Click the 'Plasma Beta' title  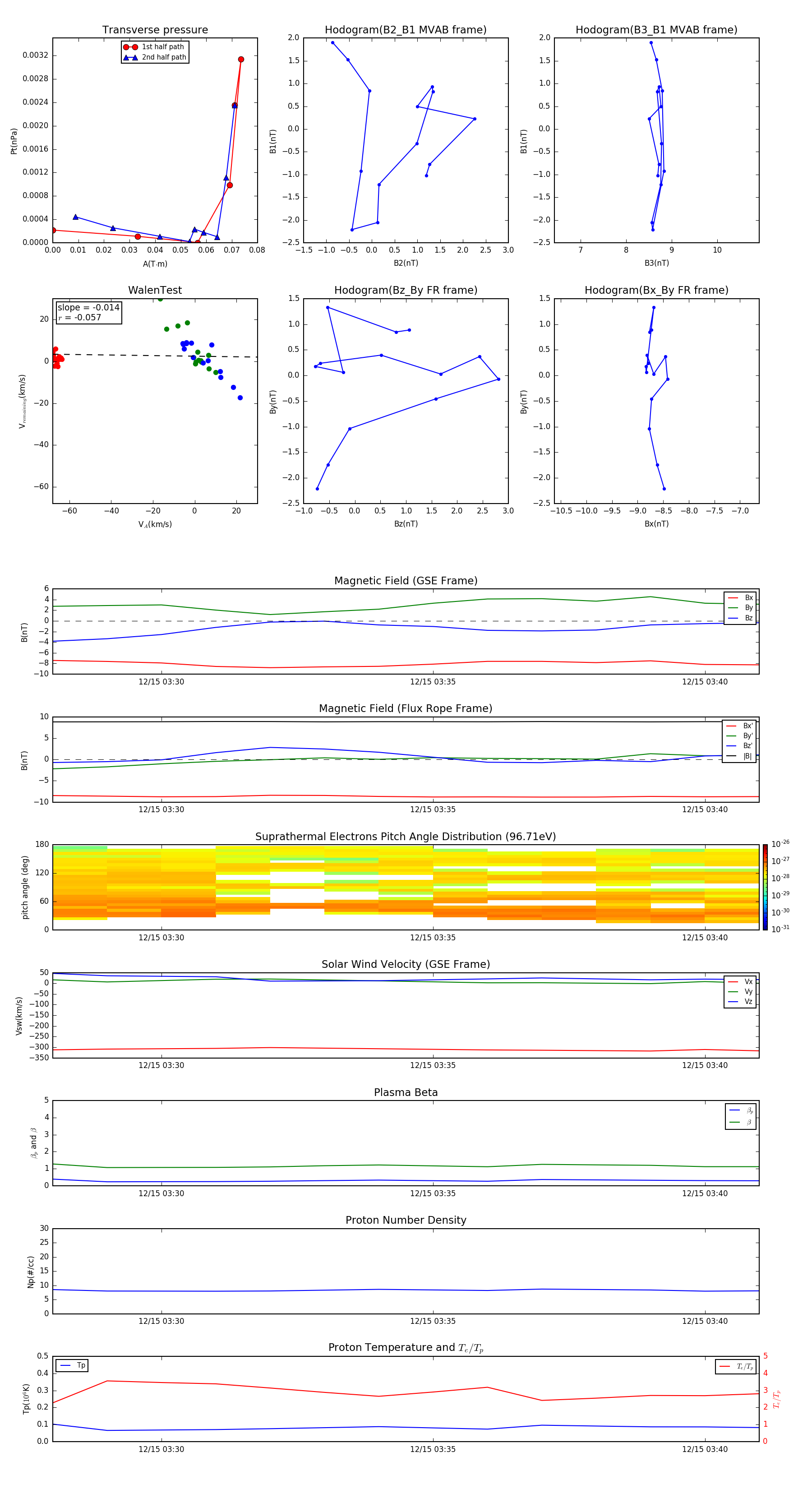pos(406,1092)
